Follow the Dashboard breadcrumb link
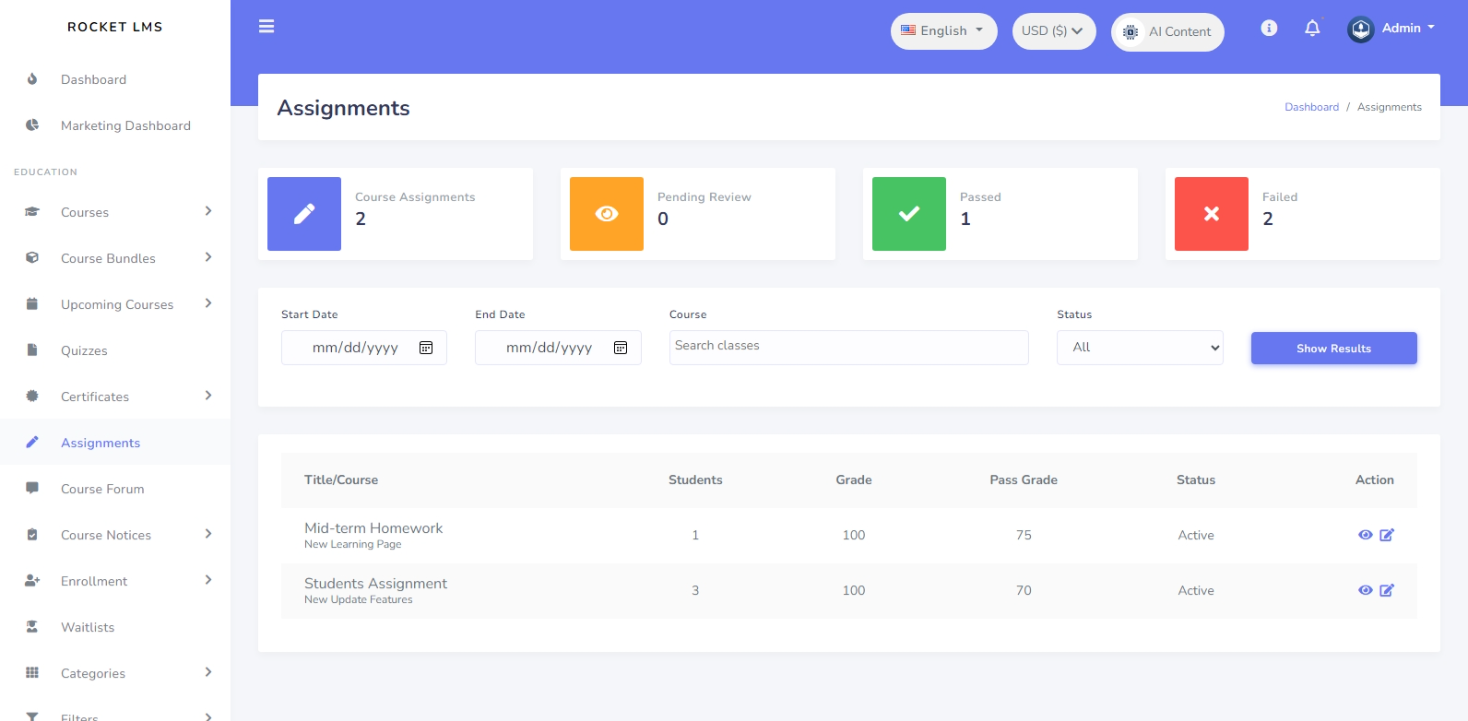 coord(1311,107)
